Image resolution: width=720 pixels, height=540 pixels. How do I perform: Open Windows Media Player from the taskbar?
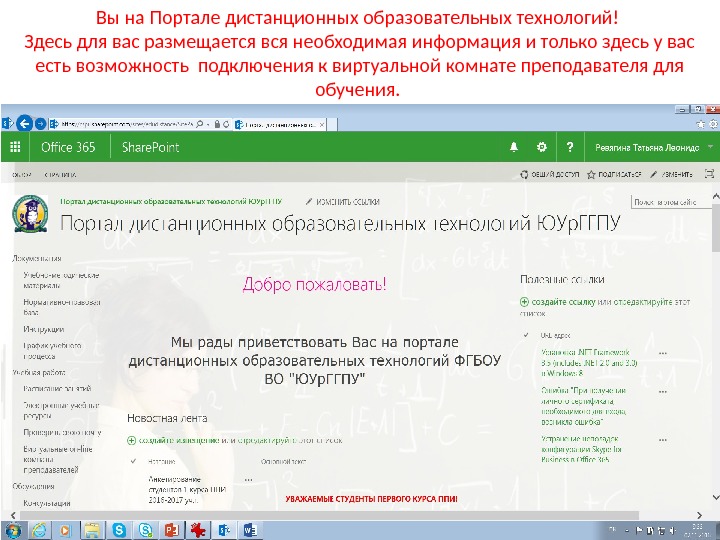click(x=66, y=531)
